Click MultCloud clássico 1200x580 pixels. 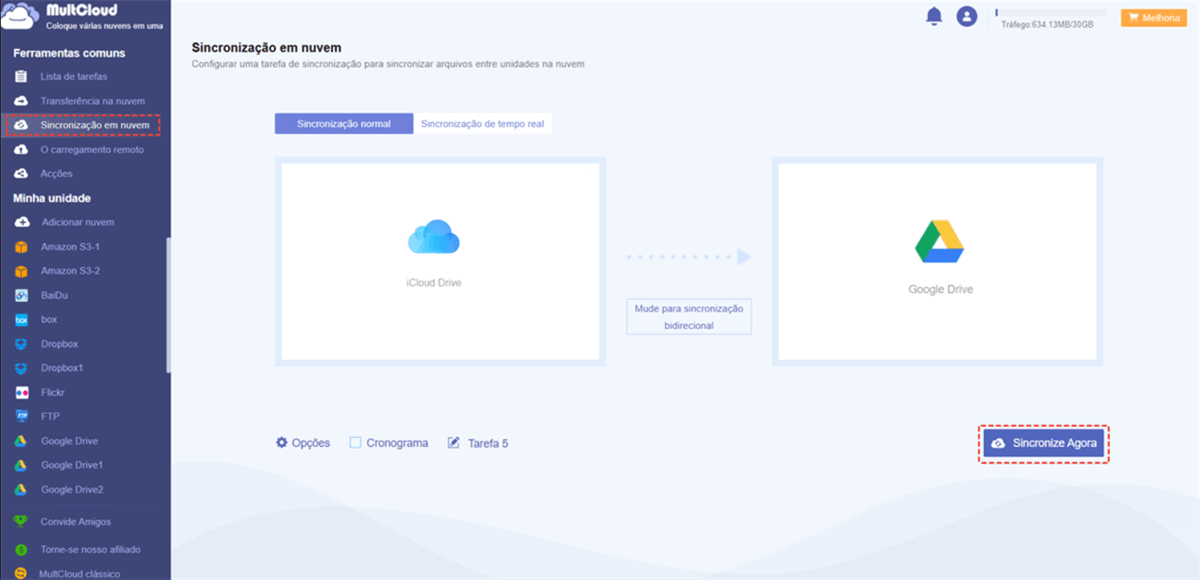[79, 574]
